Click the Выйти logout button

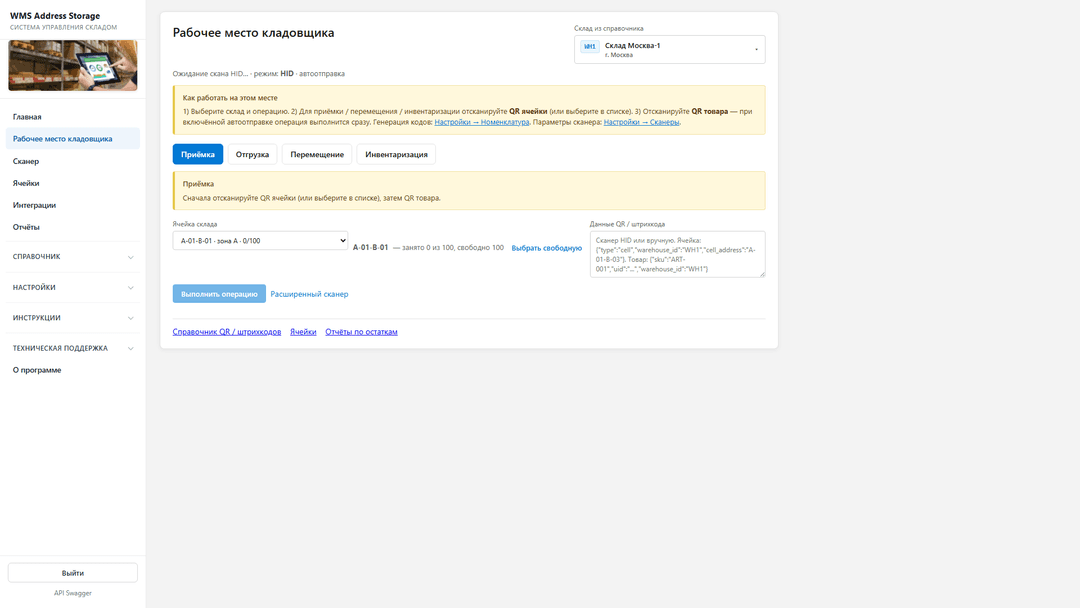(72, 573)
